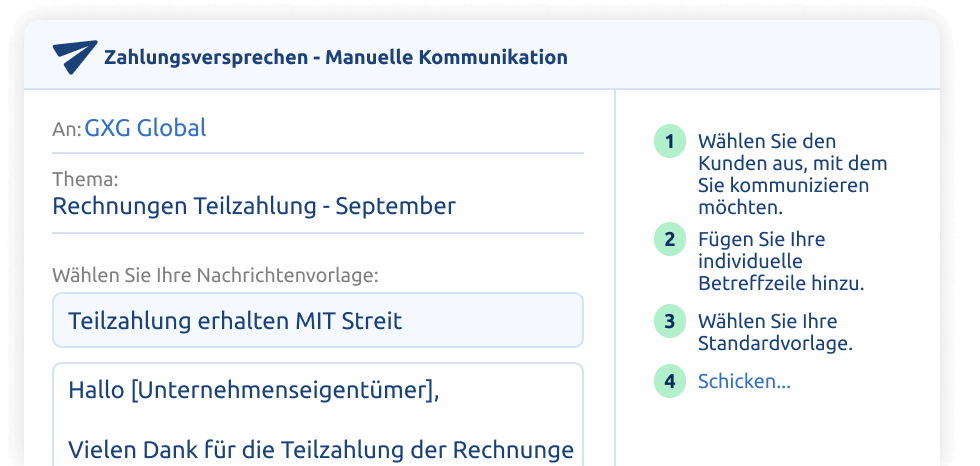The height and width of the screenshot is (466, 980).
Task: Open the GXG Global recipient link
Action: click(146, 128)
